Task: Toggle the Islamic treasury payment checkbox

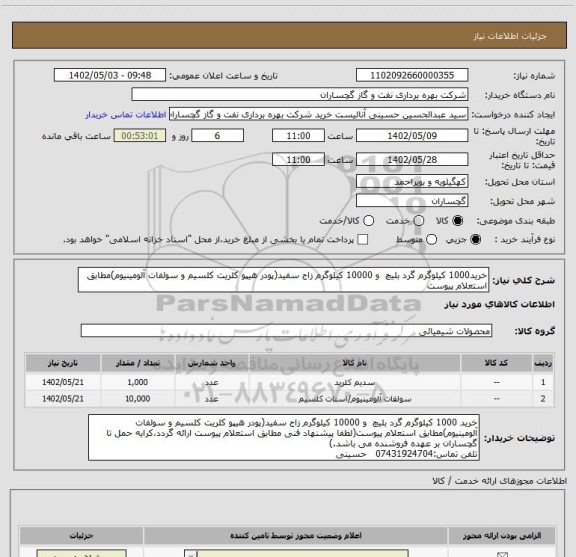Action: [x=363, y=240]
